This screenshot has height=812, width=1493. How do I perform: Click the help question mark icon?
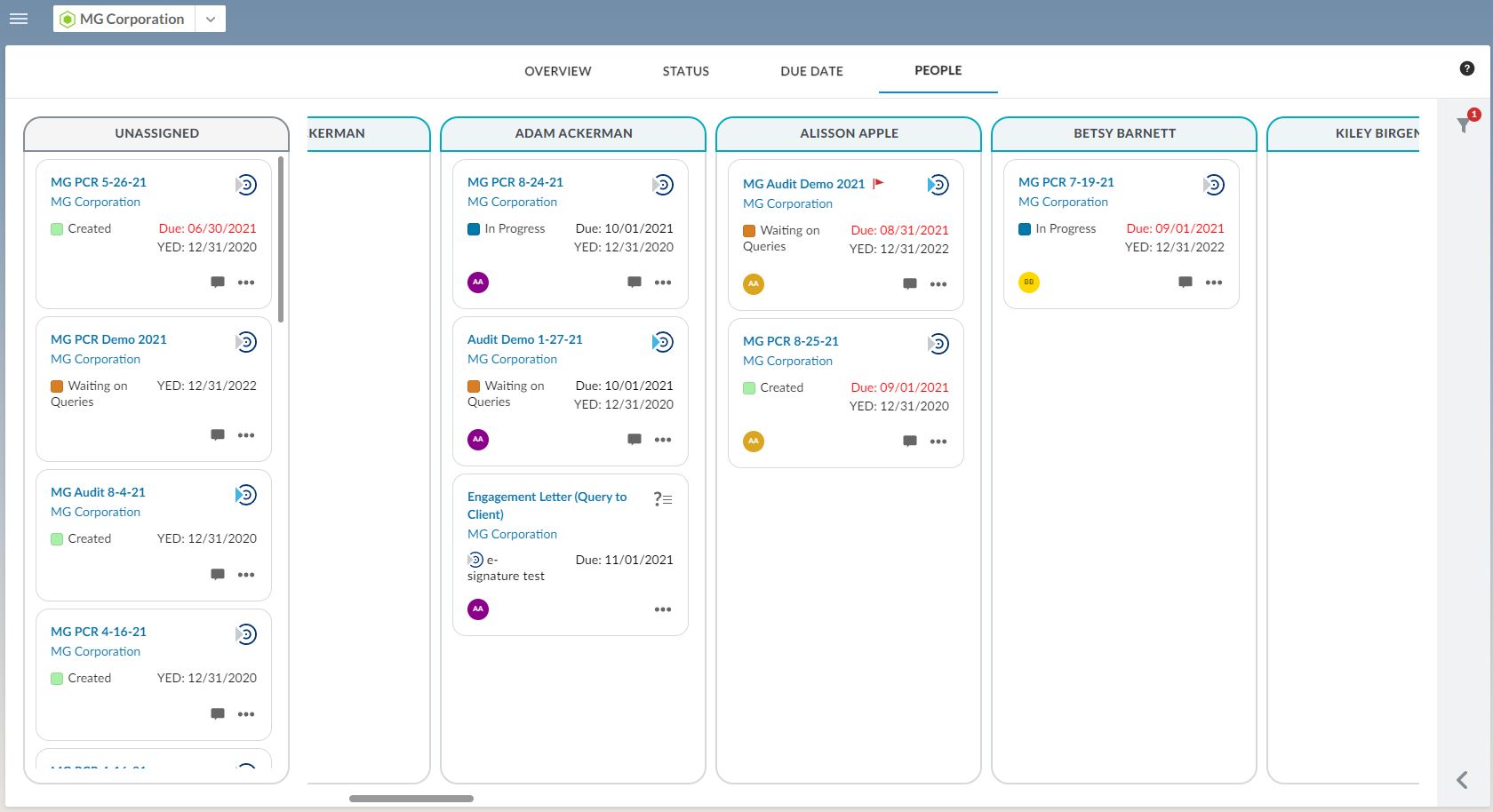[1467, 68]
